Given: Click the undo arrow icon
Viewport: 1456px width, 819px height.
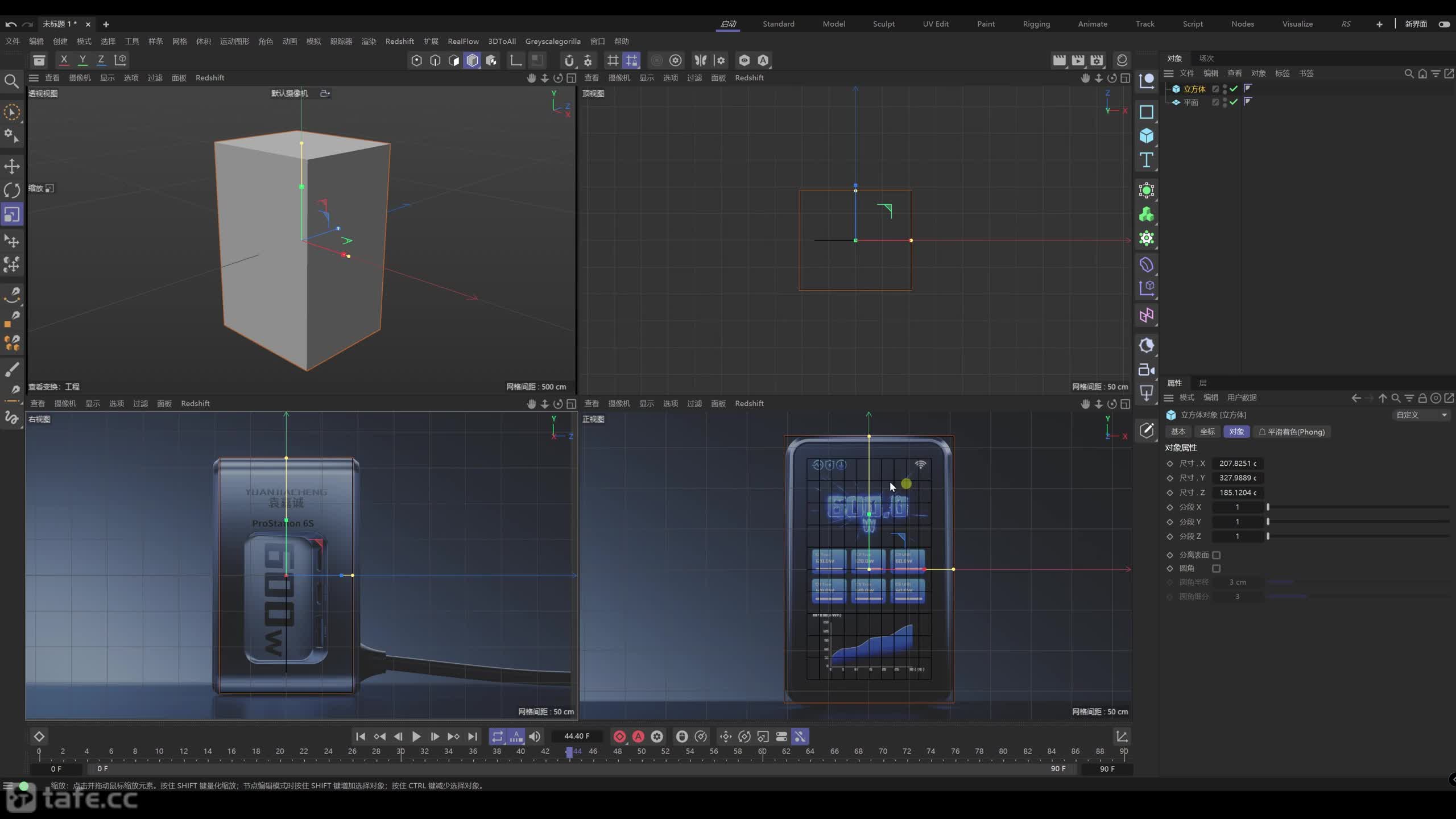Looking at the screenshot, I should pyautogui.click(x=11, y=24).
